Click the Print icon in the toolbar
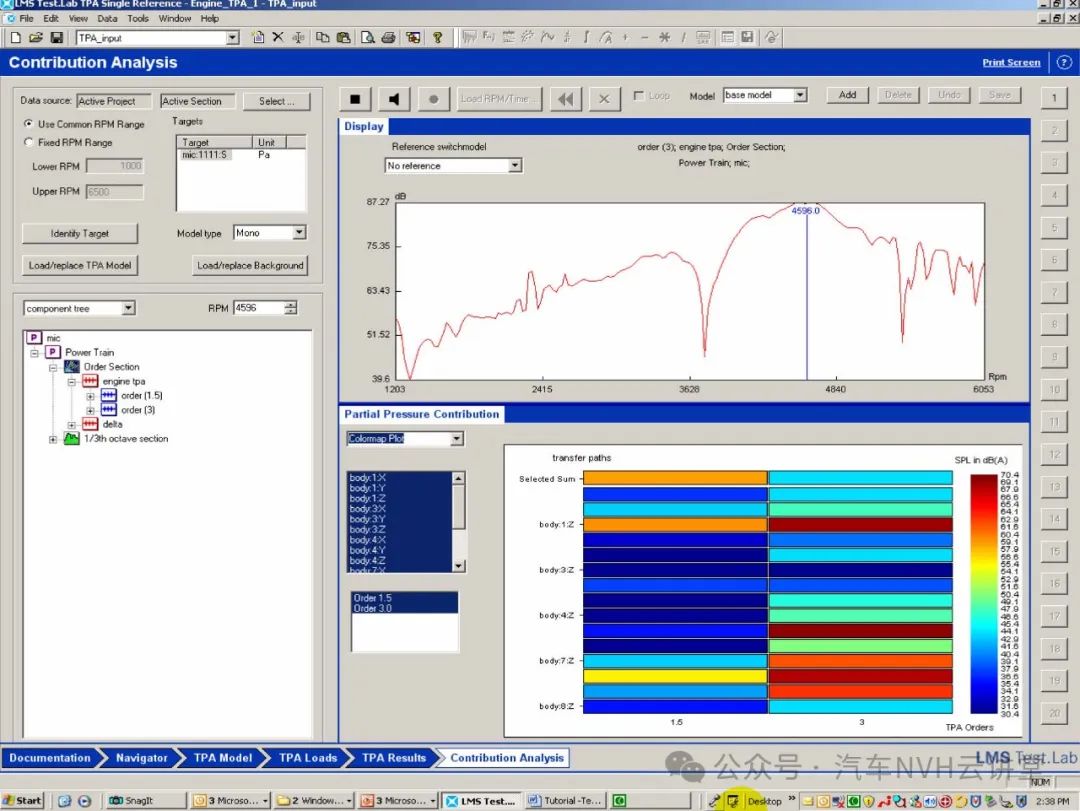The width and height of the screenshot is (1080, 811). click(387, 38)
